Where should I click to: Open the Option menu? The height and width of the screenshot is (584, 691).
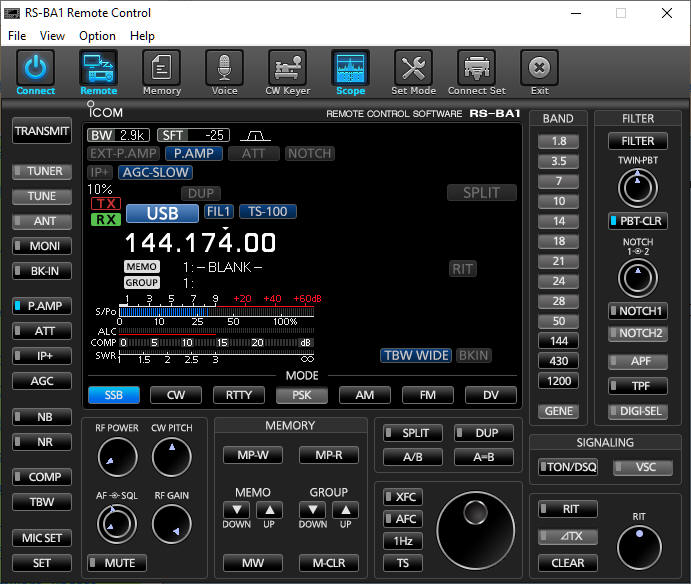point(97,36)
